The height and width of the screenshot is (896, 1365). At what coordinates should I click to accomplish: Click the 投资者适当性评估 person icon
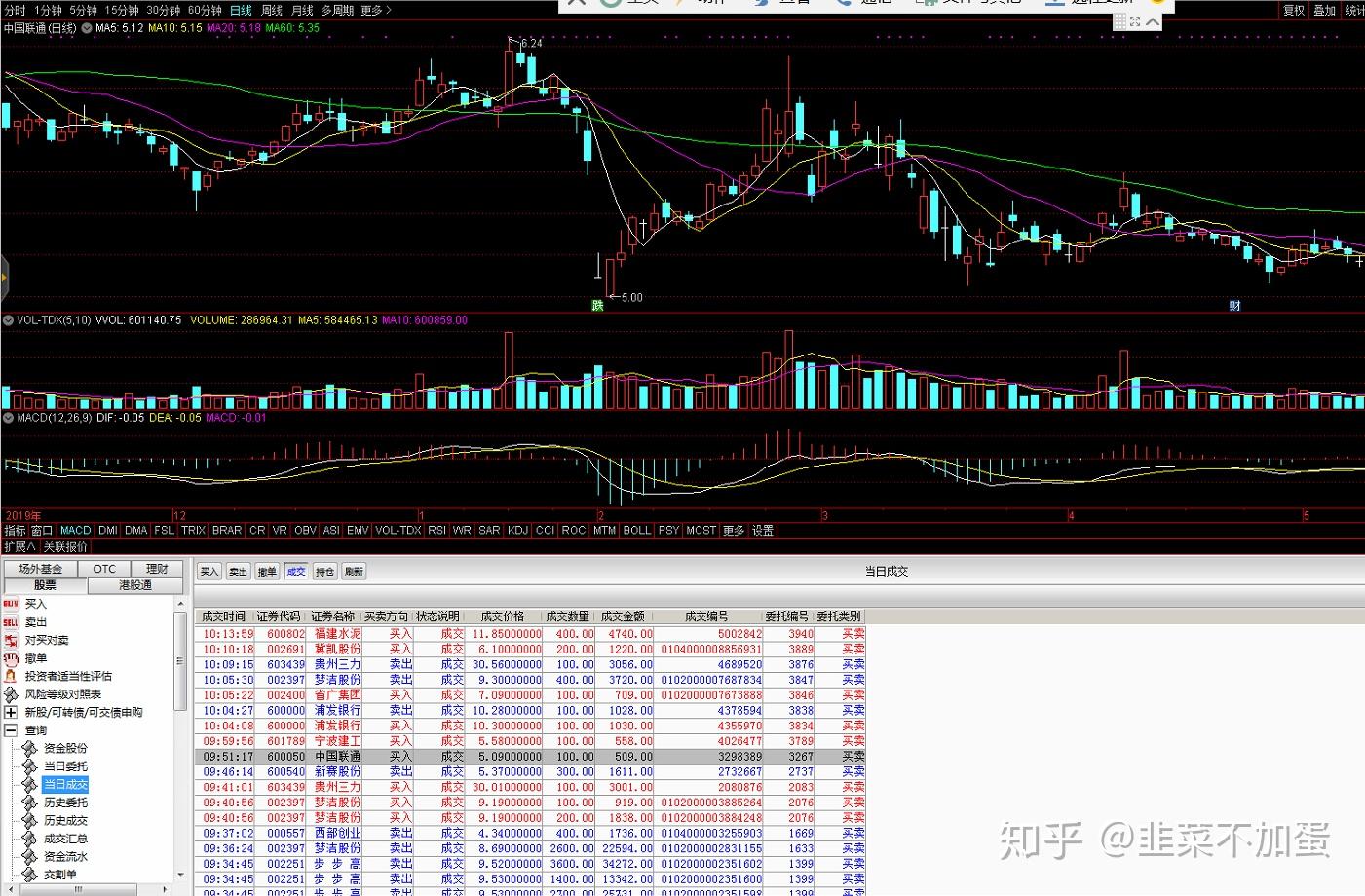(11, 676)
